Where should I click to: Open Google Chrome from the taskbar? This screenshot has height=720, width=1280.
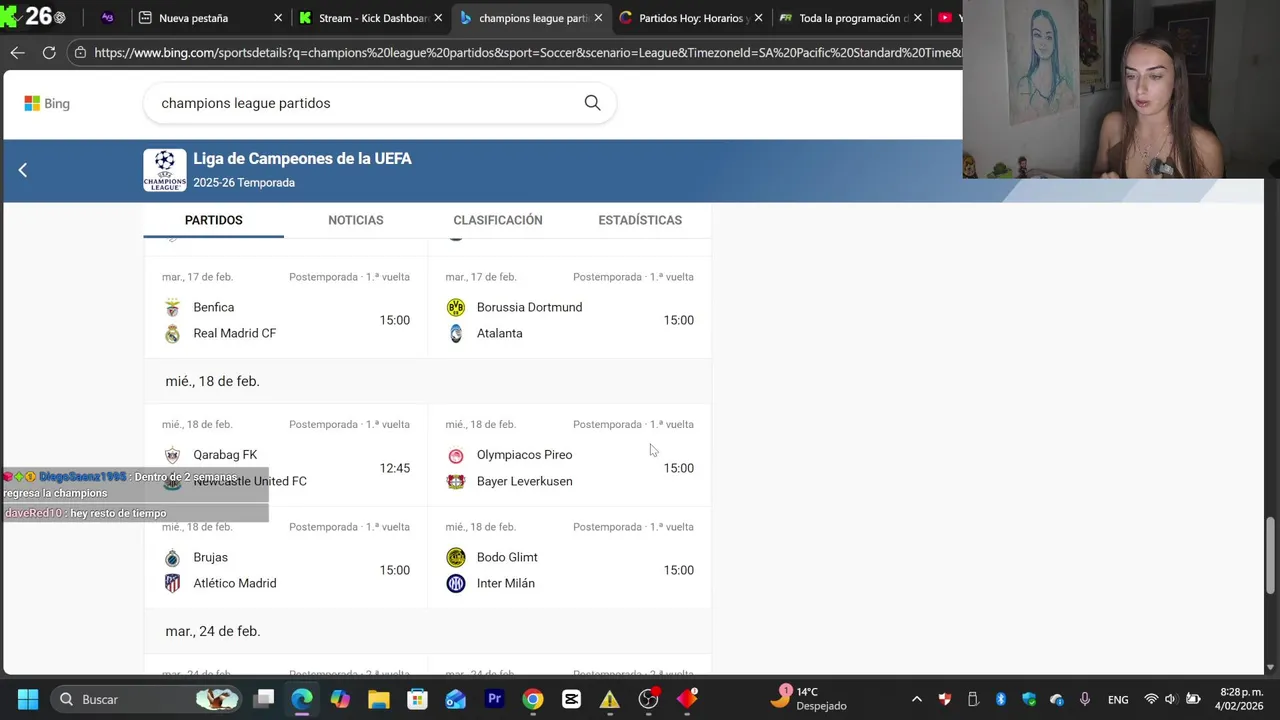pos(533,699)
